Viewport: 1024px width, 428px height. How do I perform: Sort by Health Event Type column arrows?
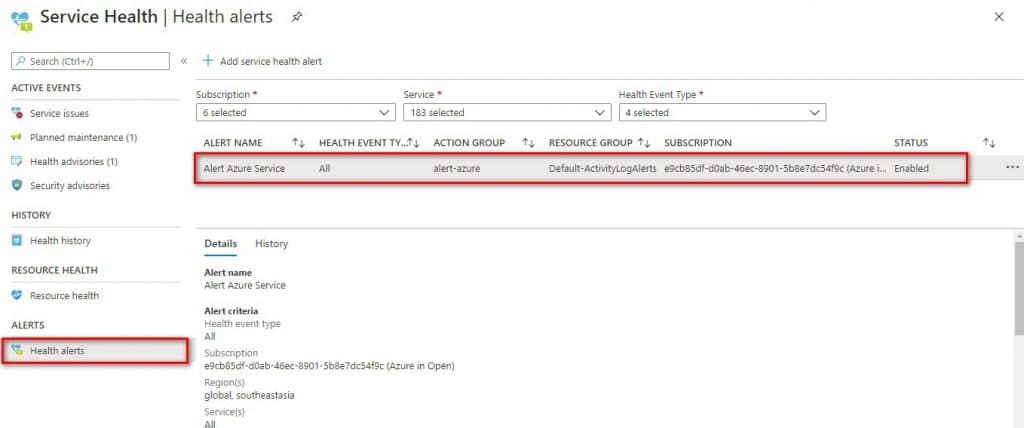pyautogui.click(x=413, y=142)
